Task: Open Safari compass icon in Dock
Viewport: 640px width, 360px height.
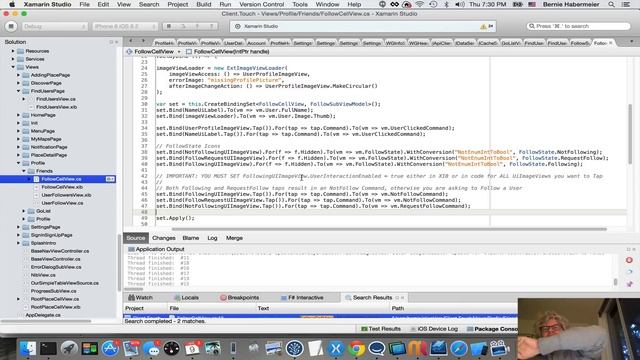Action: (459, 348)
